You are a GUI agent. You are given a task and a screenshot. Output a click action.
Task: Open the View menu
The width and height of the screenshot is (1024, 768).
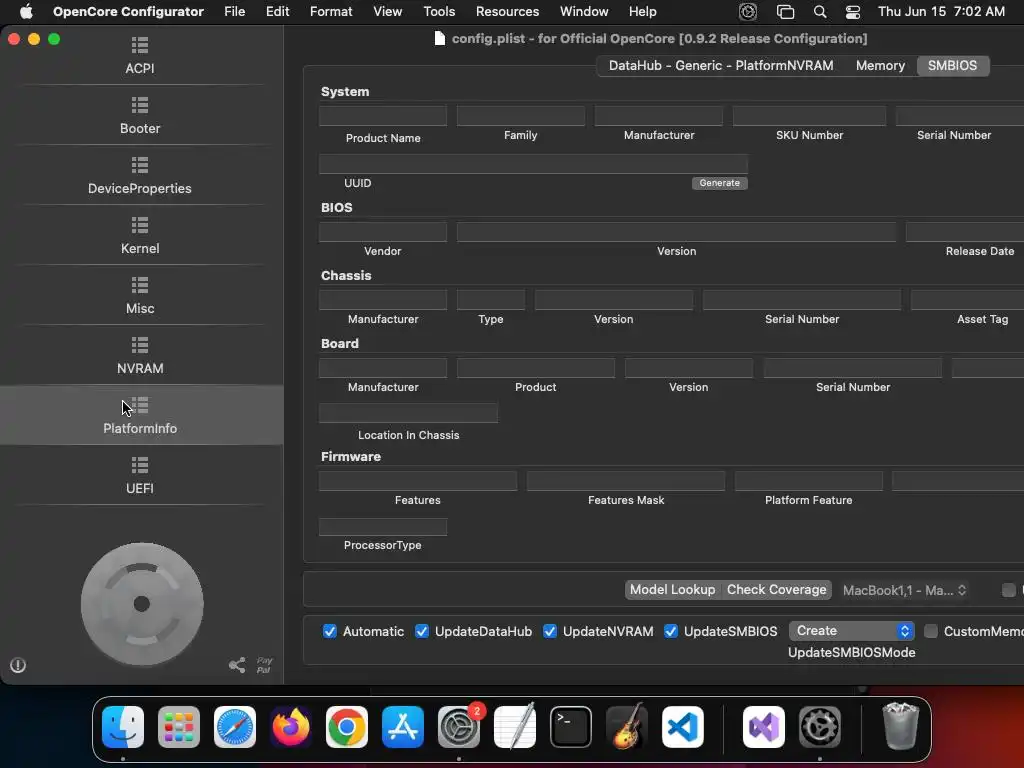coord(387,12)
